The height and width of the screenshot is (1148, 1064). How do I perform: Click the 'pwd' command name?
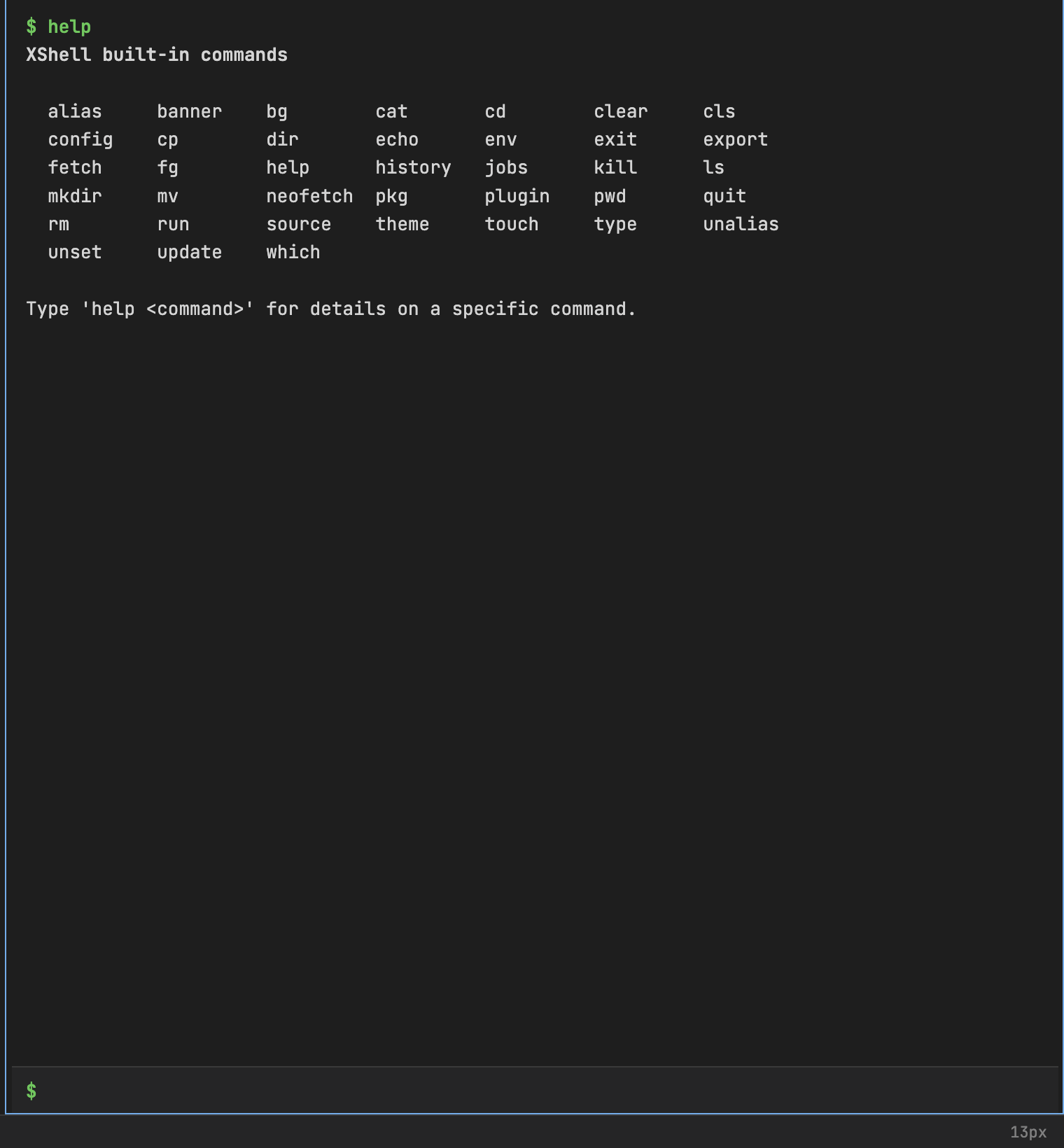[610, 197]
